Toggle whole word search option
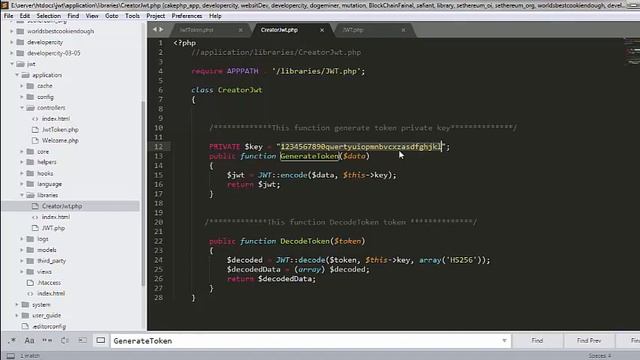The image size is (640, 360). [47, 340]
